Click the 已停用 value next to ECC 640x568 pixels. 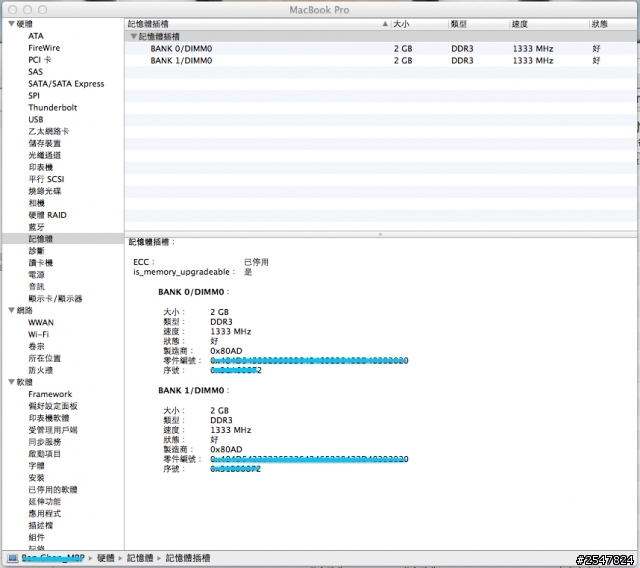[x=256, y=262]
